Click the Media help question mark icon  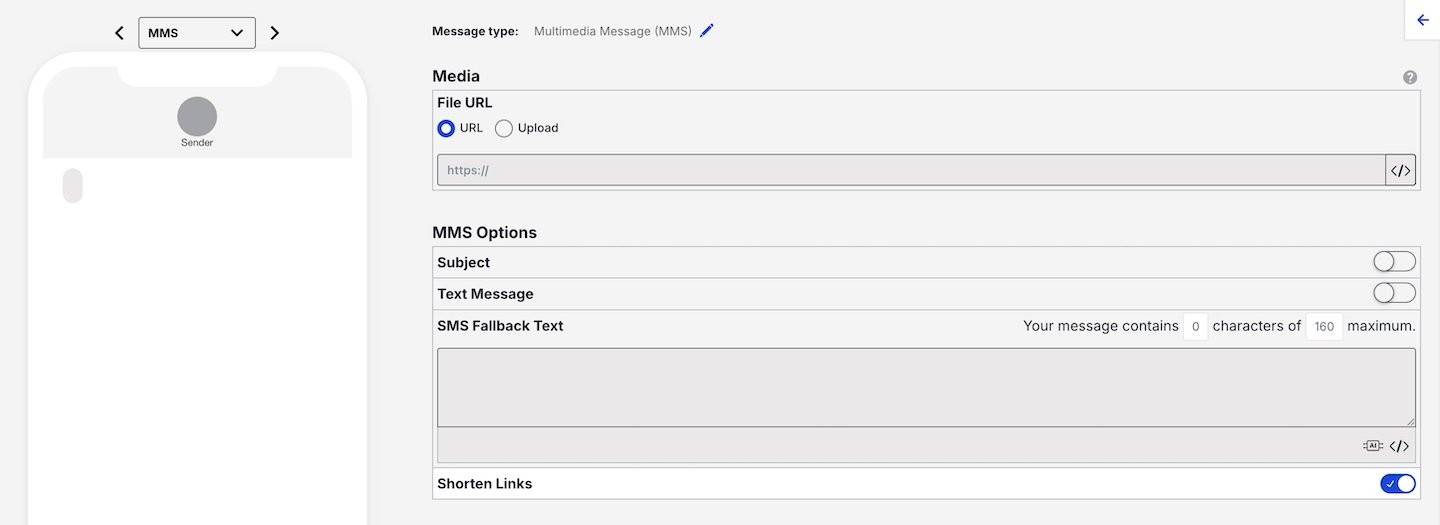point(1410,77)
